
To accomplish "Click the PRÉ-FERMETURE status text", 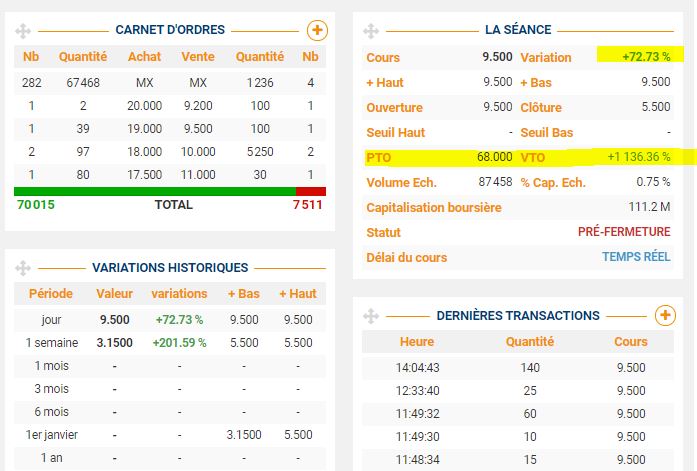I will (x=624, y=232).
